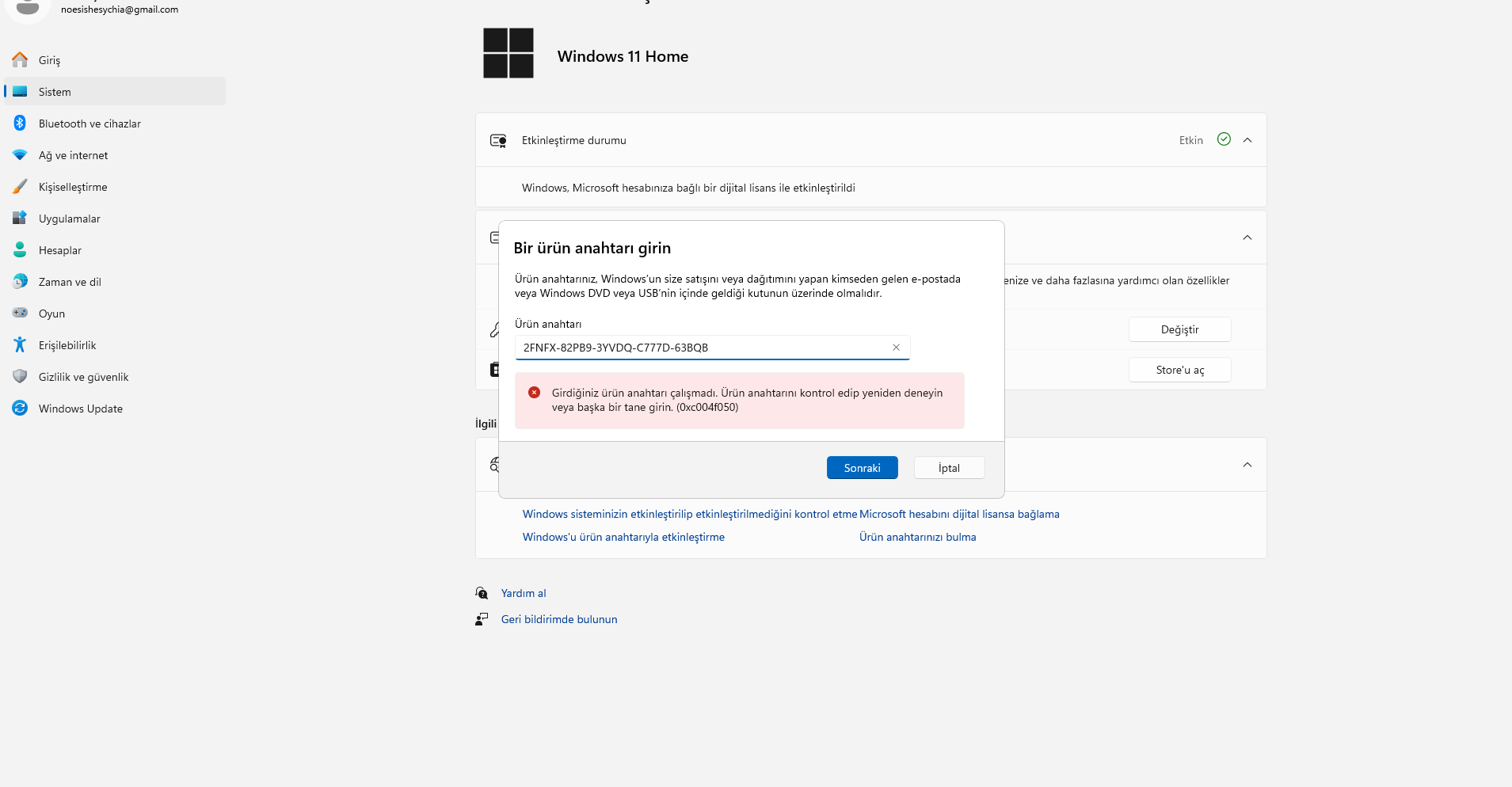The height and width of the screenshot is (787, 1512).
Task: Click the 0xc004f050 error message text
Action: click(747, 400)
